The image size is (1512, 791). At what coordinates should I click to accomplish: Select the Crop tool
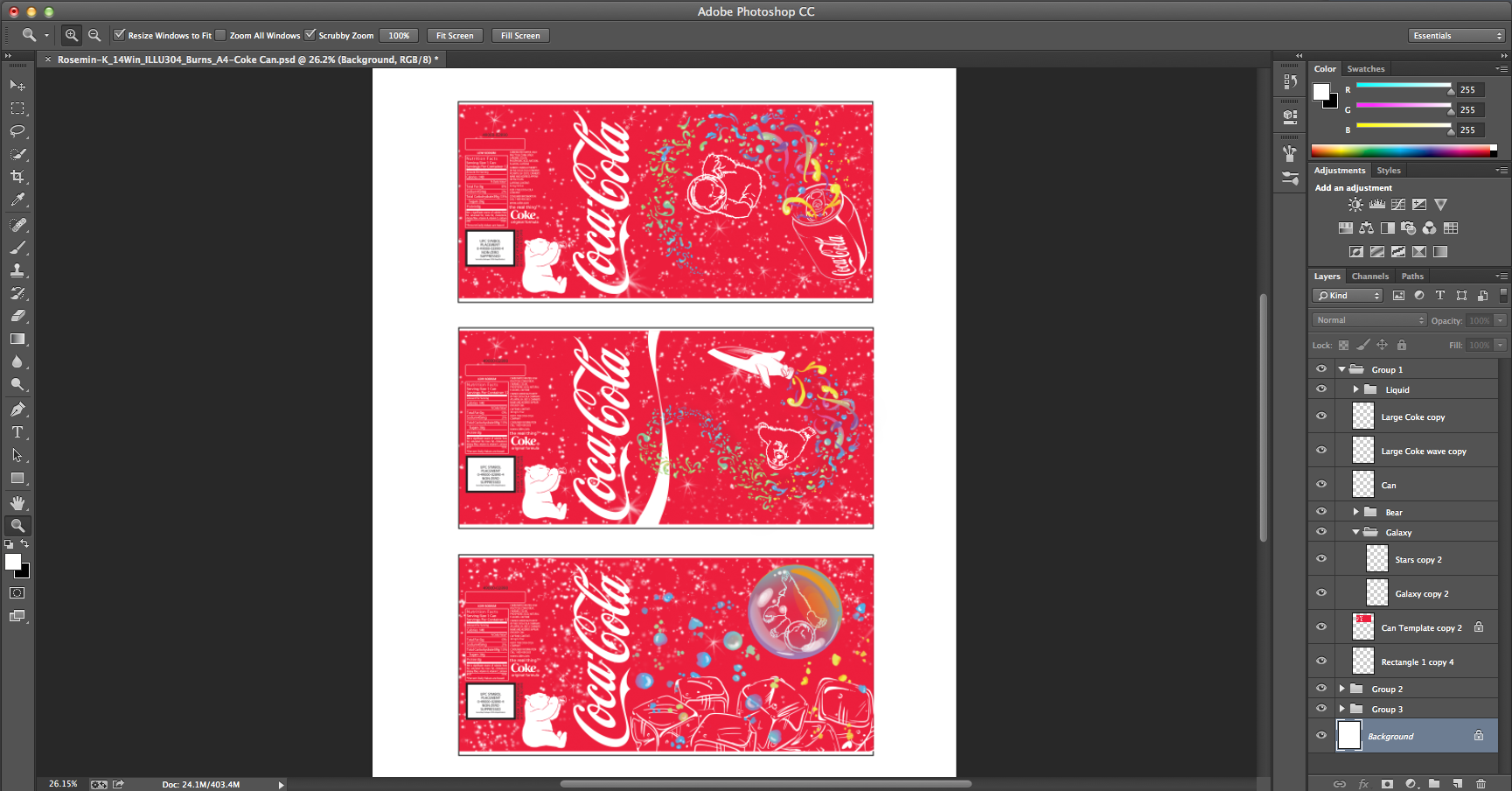point(17,177)
